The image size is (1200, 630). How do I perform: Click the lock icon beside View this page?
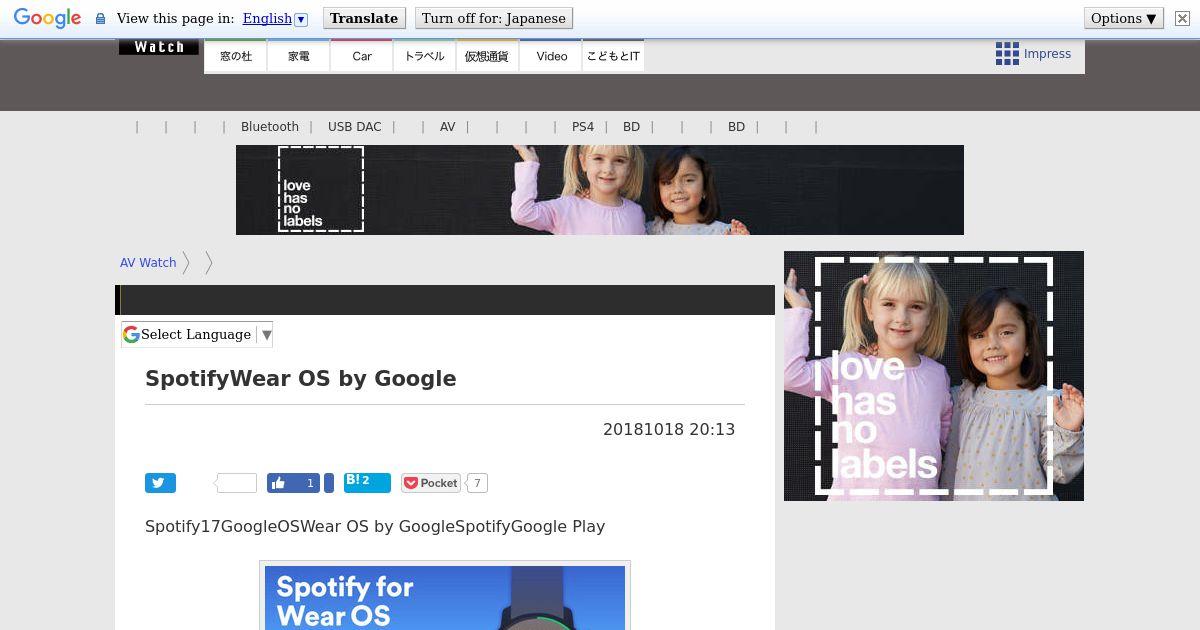(x=100, y=19)
